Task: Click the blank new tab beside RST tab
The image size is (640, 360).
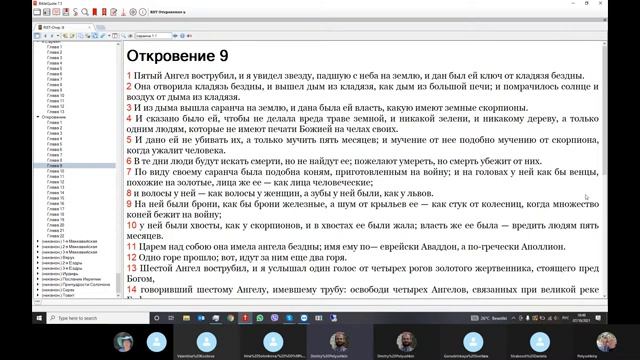Action: 100,27
